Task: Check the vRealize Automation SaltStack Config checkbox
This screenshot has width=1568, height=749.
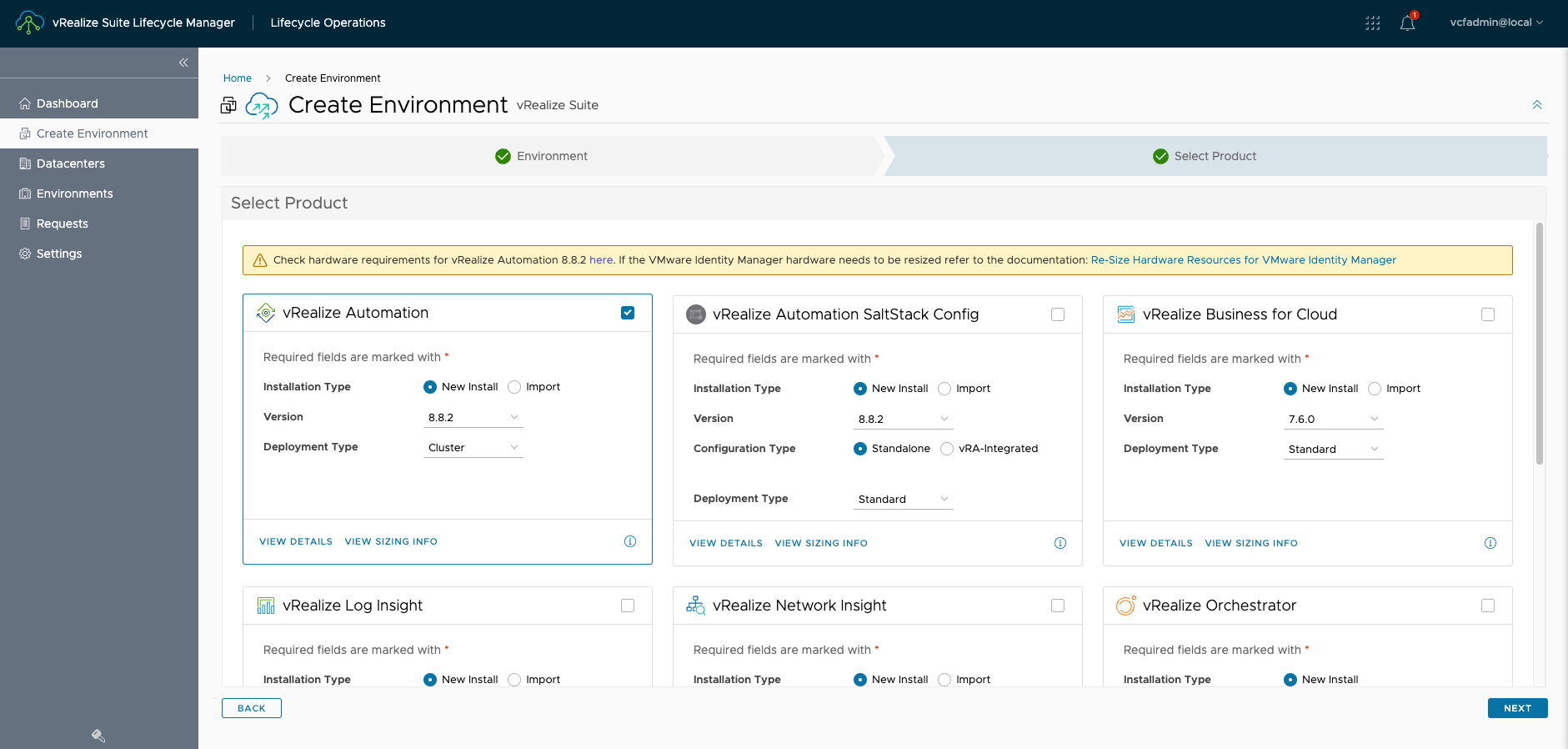Action: pyautogui.click(x=1058, y=314)
